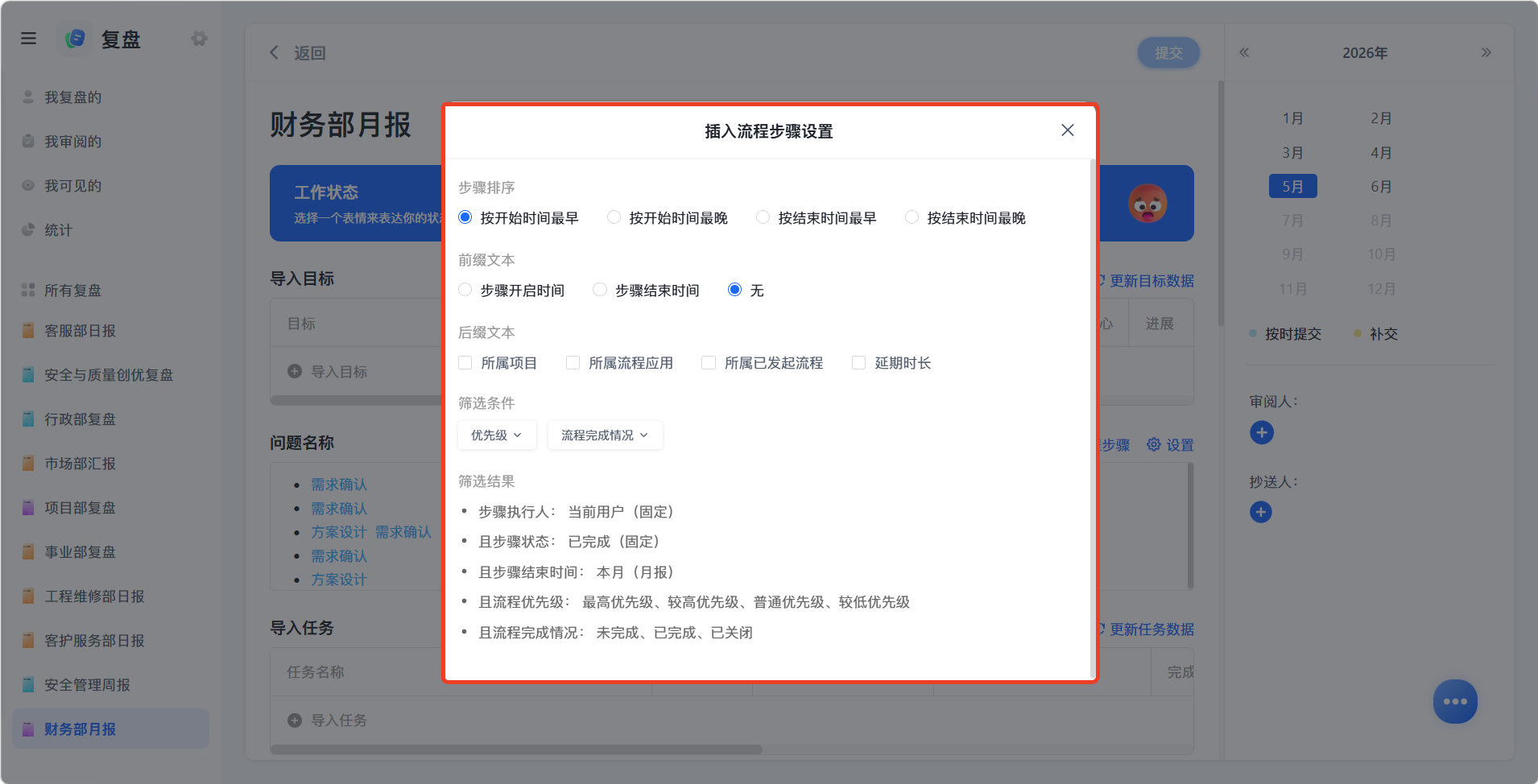Open settings gear beside 复盘 title
This screenshot has width=1538, height=784.
(199, 38)
